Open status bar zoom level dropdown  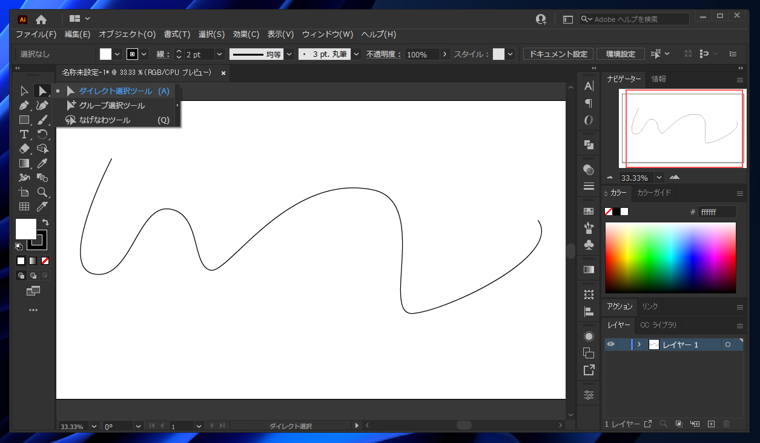(94, 426)
